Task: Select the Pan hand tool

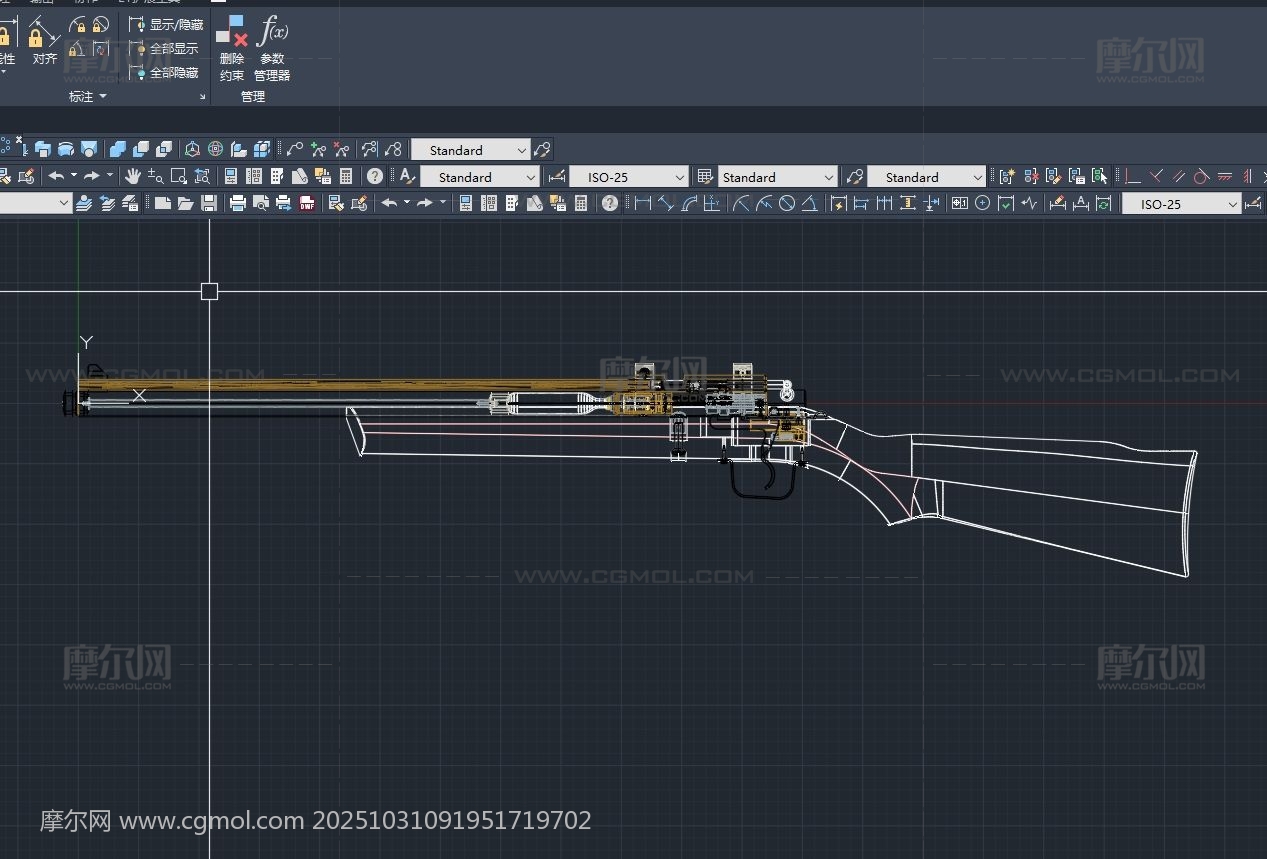Action: [133, 177]
